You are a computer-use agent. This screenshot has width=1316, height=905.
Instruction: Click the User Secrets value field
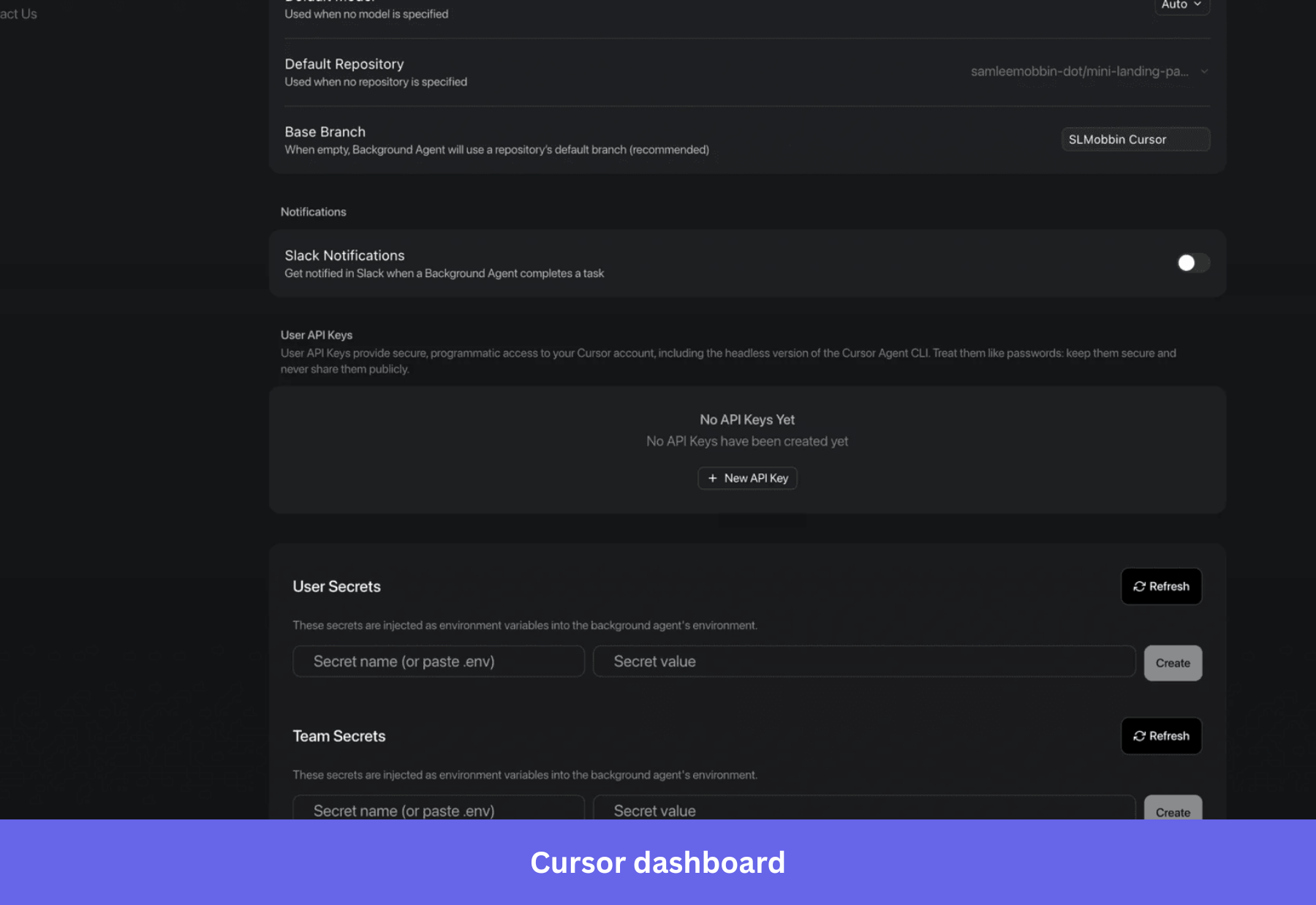(864, 662)
